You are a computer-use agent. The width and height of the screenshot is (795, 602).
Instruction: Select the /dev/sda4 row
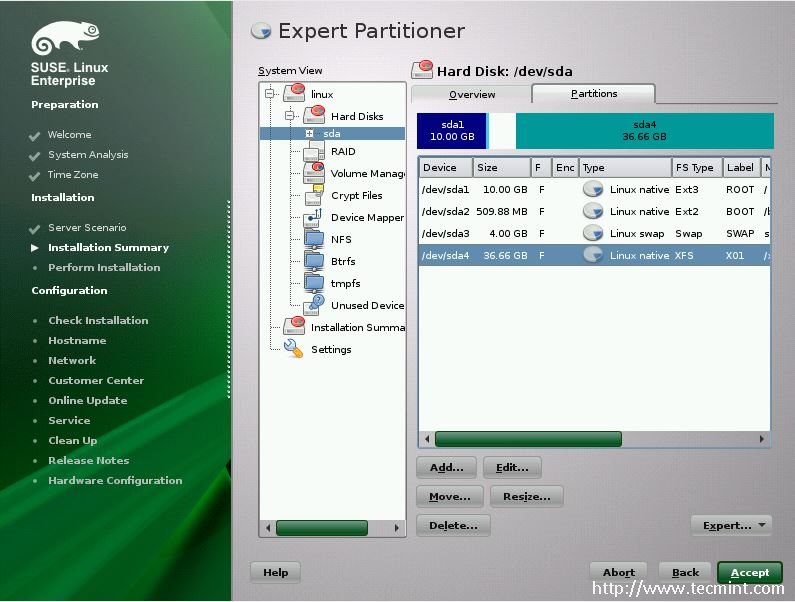(x=594, y=255)
